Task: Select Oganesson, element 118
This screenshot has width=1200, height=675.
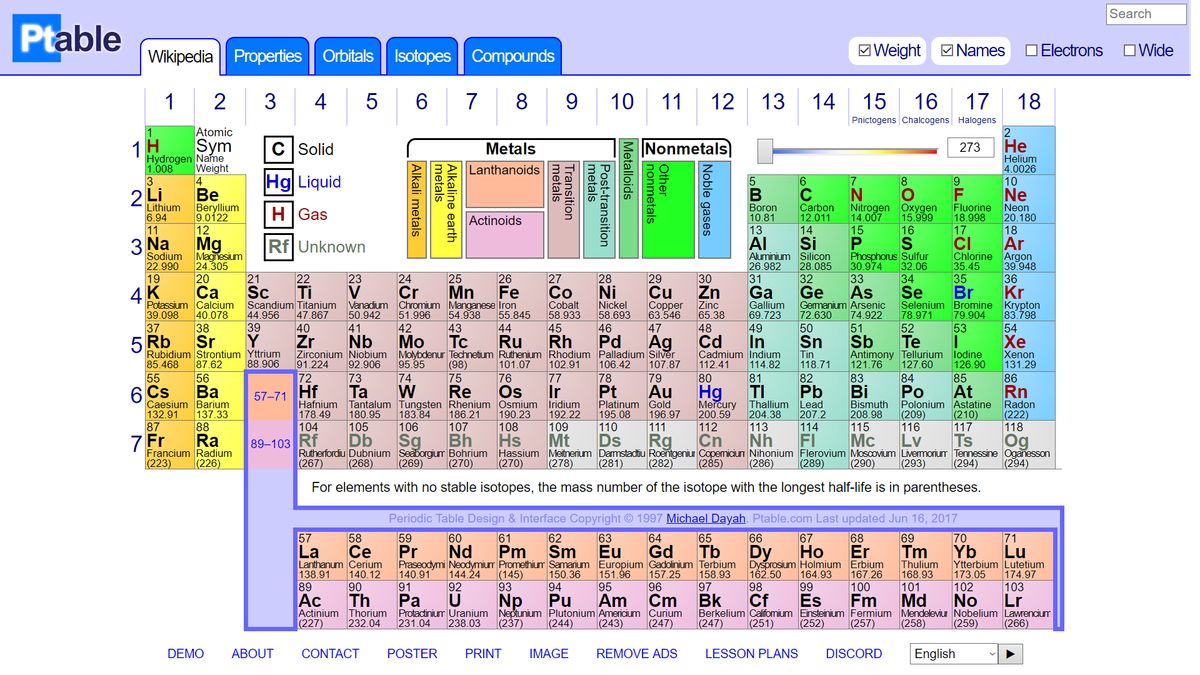Action: click(x=1029, y=444)
